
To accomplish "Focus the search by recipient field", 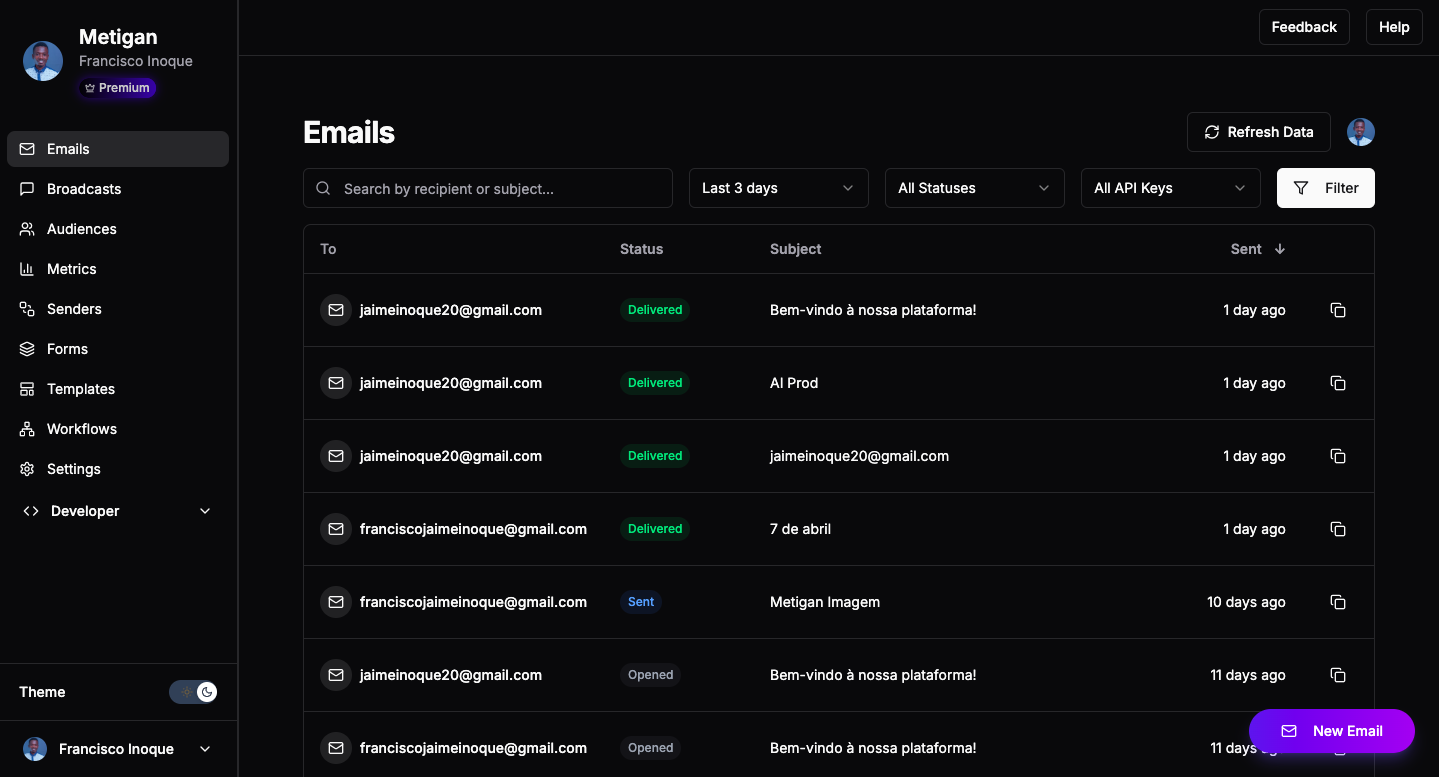I will [488, 188].
